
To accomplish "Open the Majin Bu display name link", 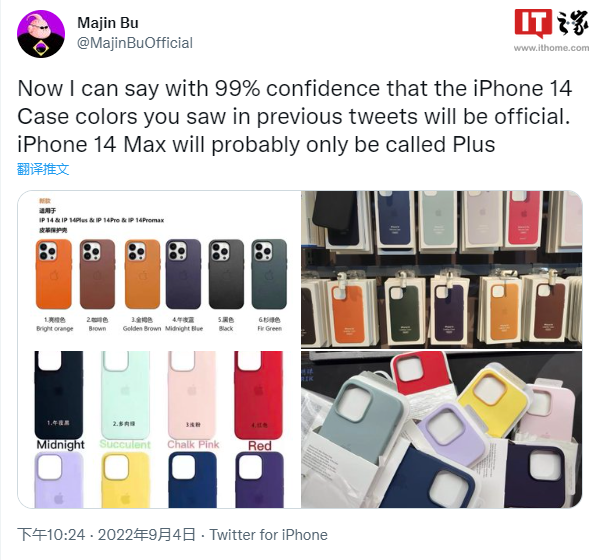I will point(108,23).
